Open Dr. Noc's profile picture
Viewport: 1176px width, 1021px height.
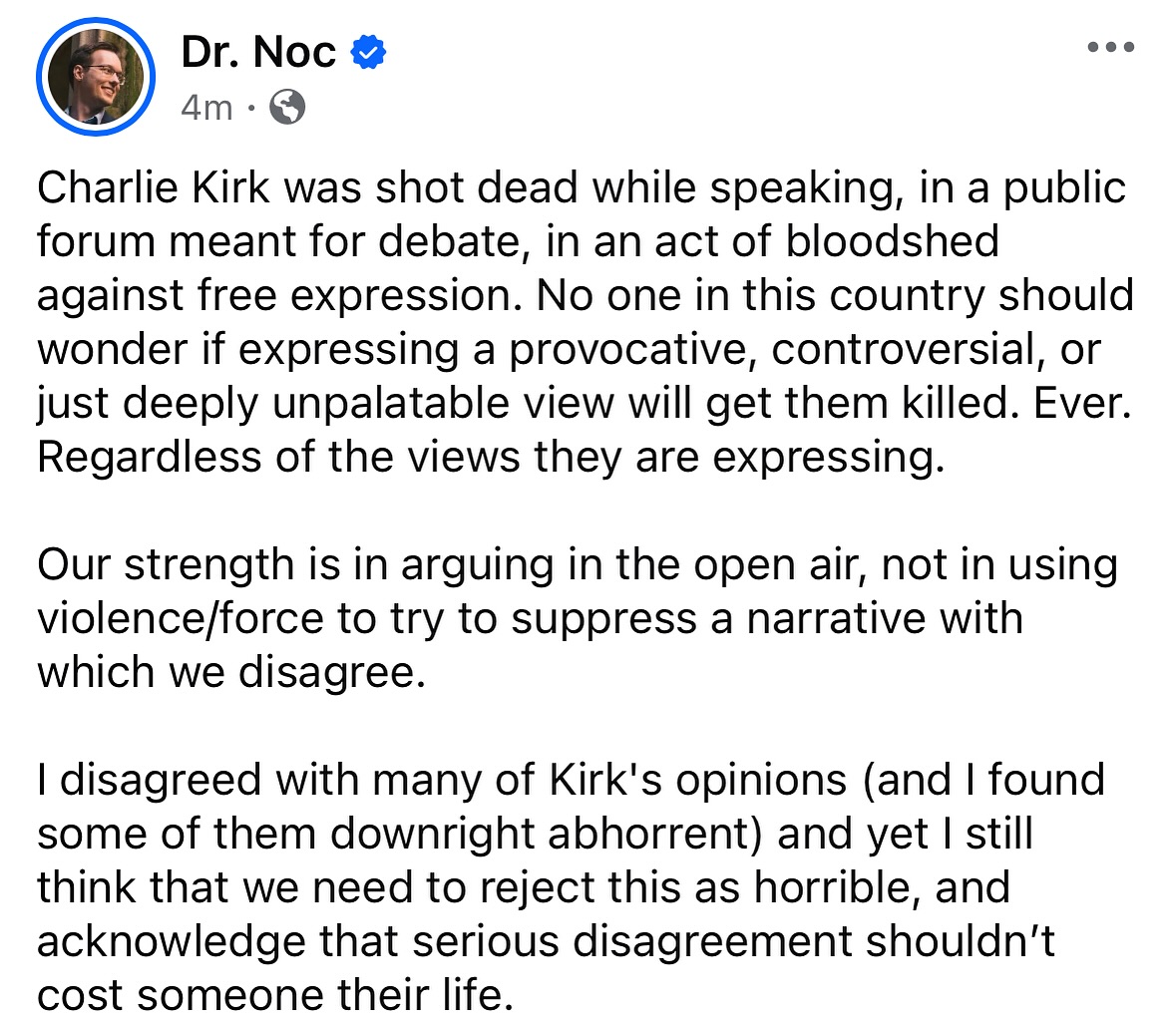click(96, 77)
